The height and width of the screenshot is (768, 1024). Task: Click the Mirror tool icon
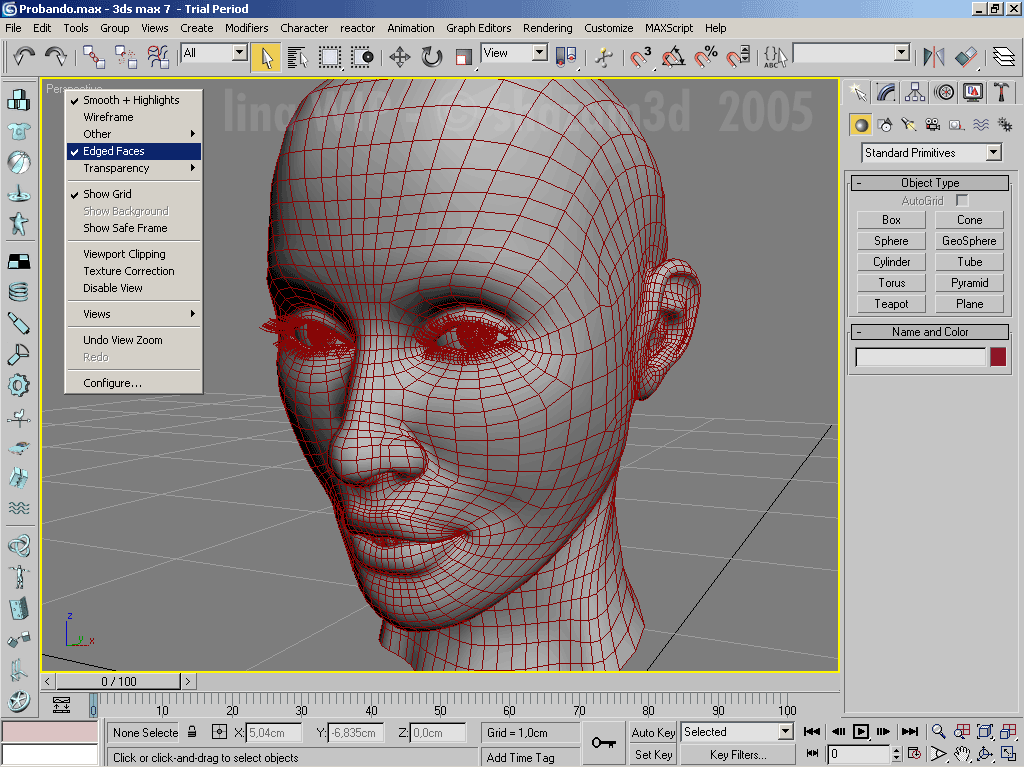pos(933,56)
